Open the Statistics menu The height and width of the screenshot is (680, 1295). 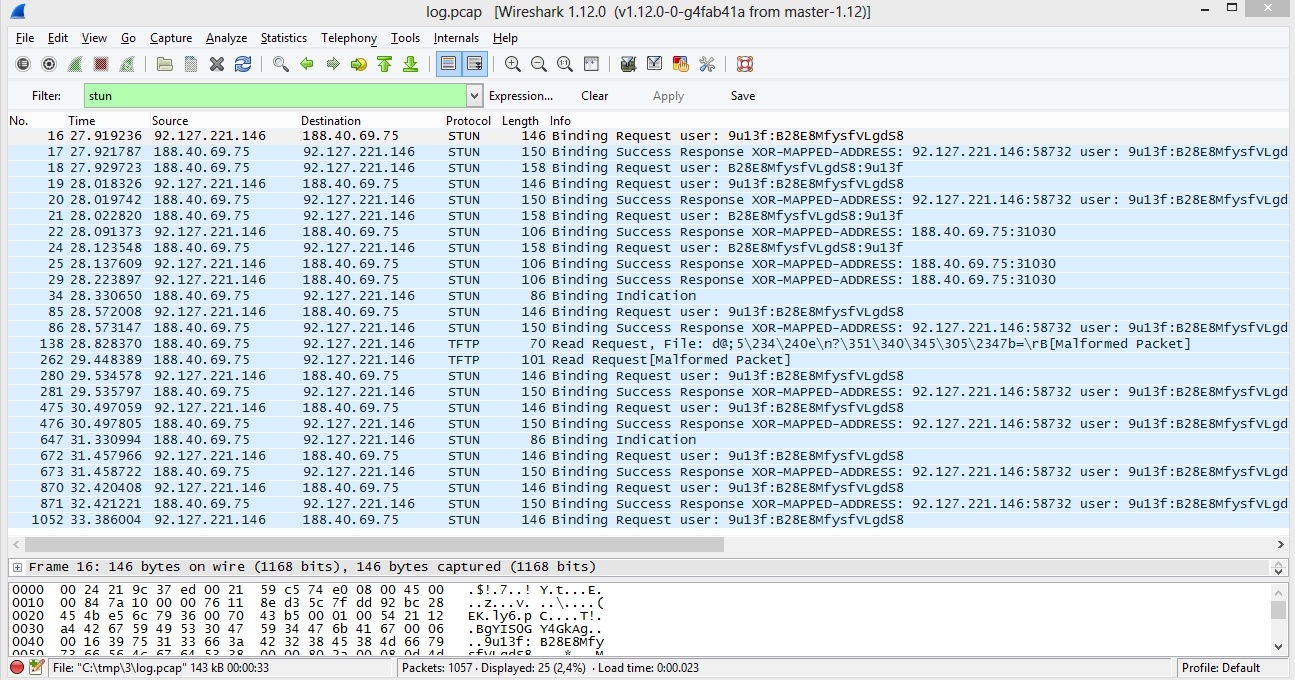coord(283,38)
